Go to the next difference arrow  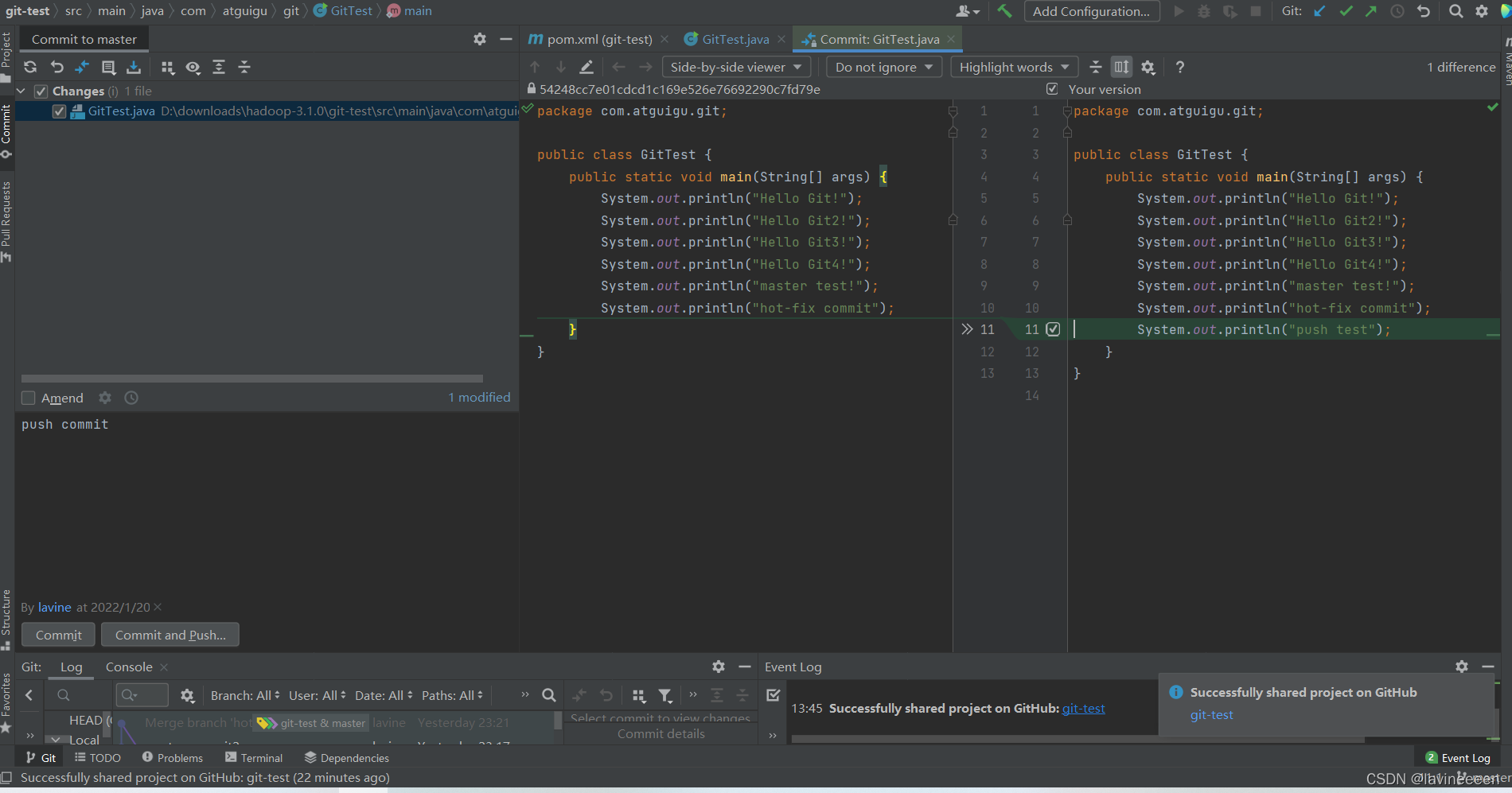(561, 67)
